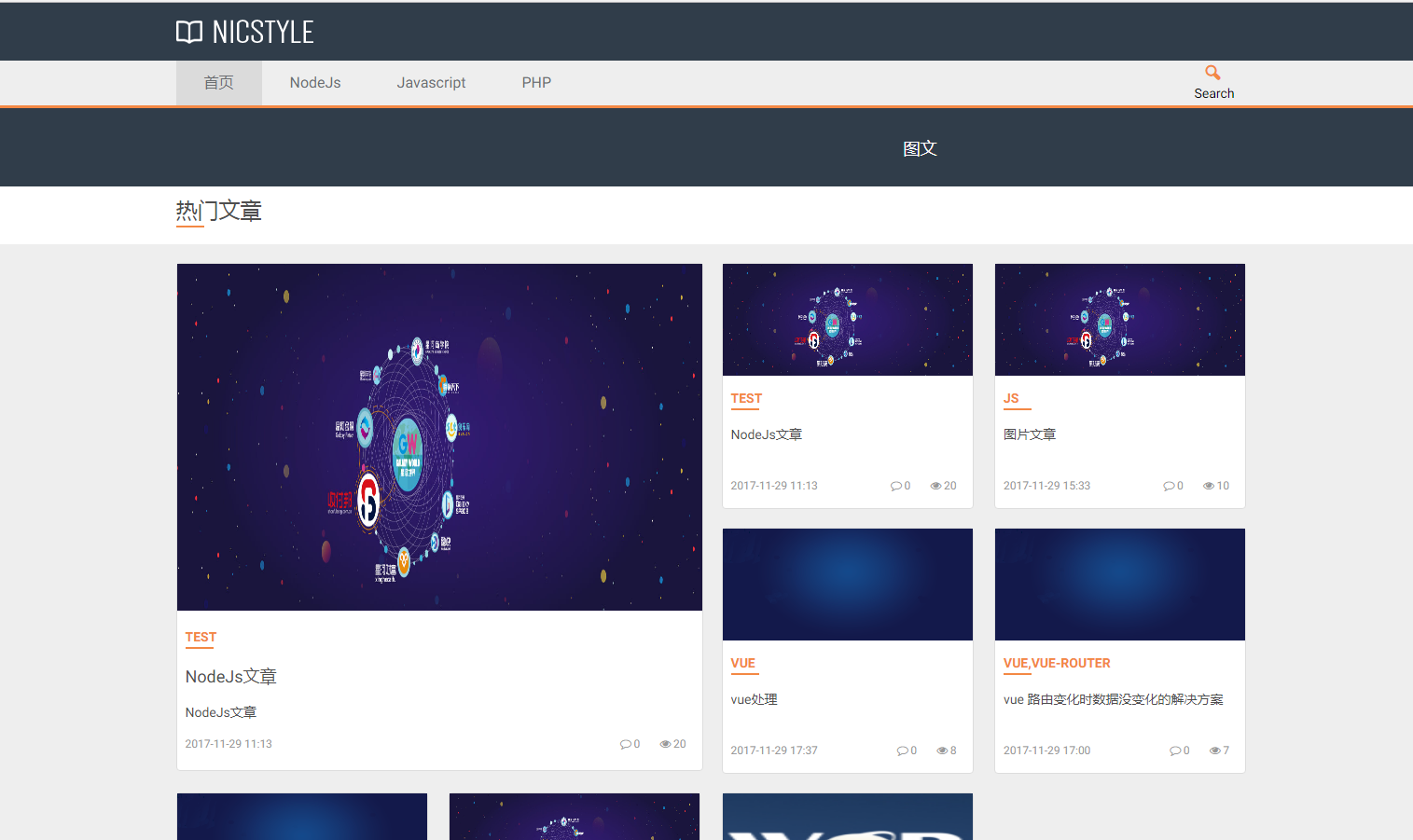Click views eye icon on vue处理 card
1413x840 pixels.
click(x=942, y=750)
